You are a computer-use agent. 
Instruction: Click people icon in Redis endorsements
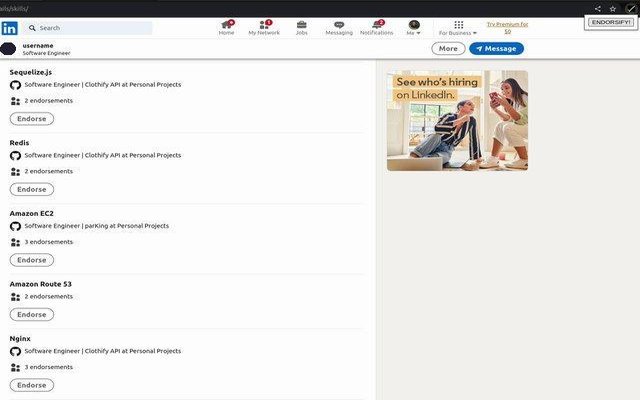(16, 172)
